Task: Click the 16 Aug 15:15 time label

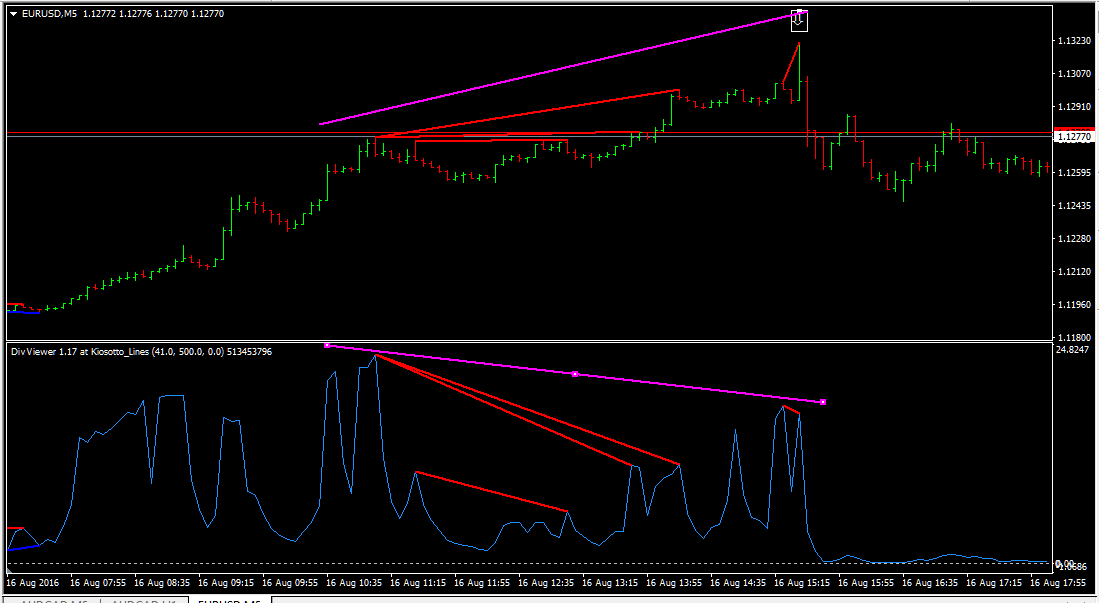Action: click(x=802, y=583)
